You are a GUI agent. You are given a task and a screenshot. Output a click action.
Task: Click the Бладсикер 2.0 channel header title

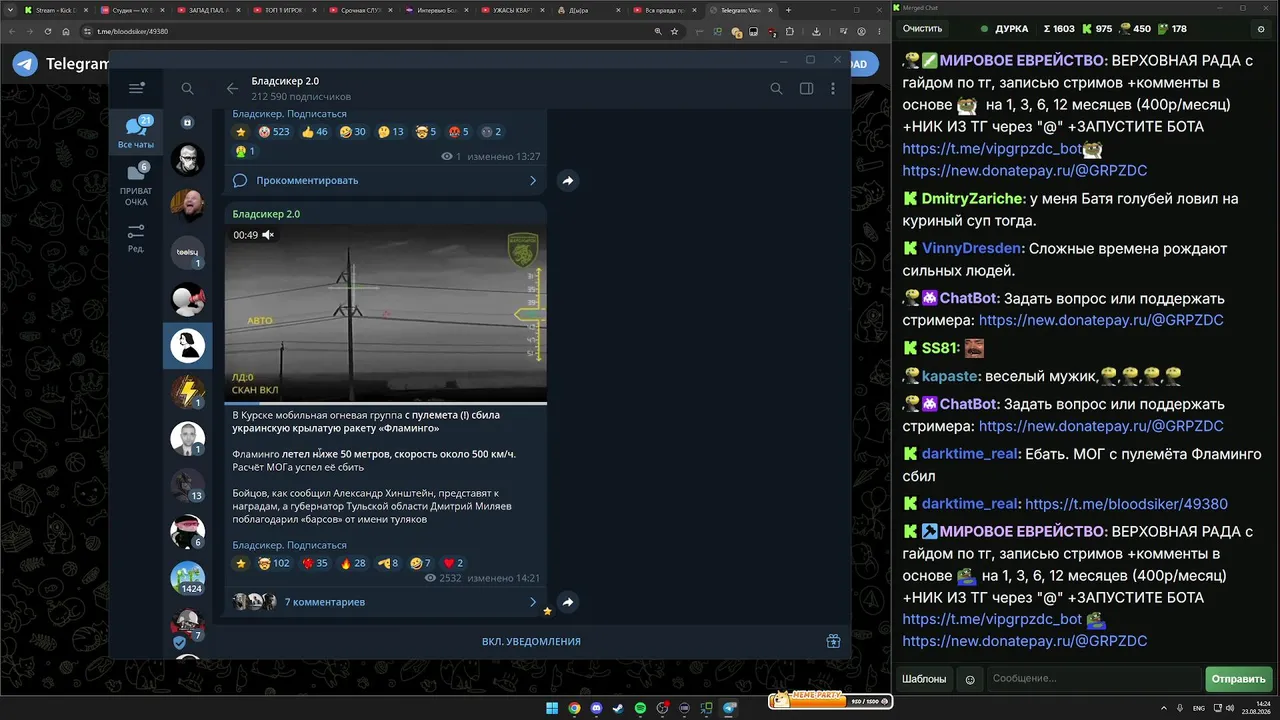click(x=285, y=81)
